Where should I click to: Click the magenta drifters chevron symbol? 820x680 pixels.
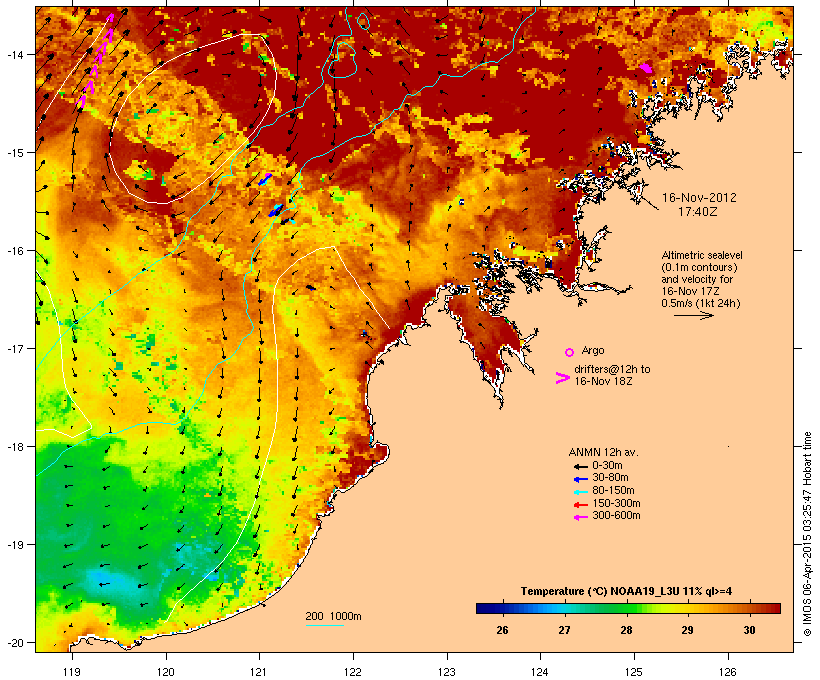(562, 378)
